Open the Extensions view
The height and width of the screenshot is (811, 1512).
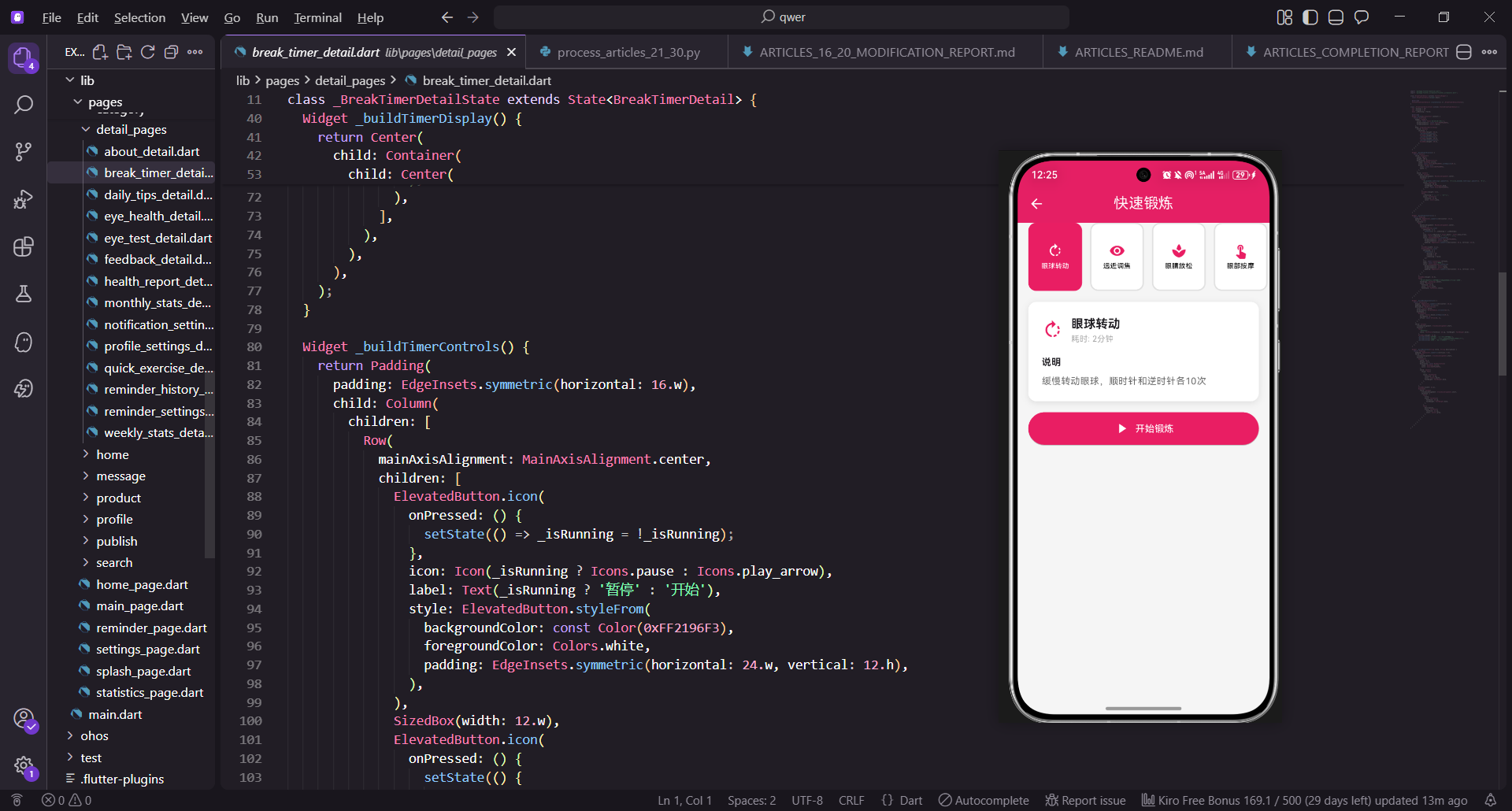[24, 246]
